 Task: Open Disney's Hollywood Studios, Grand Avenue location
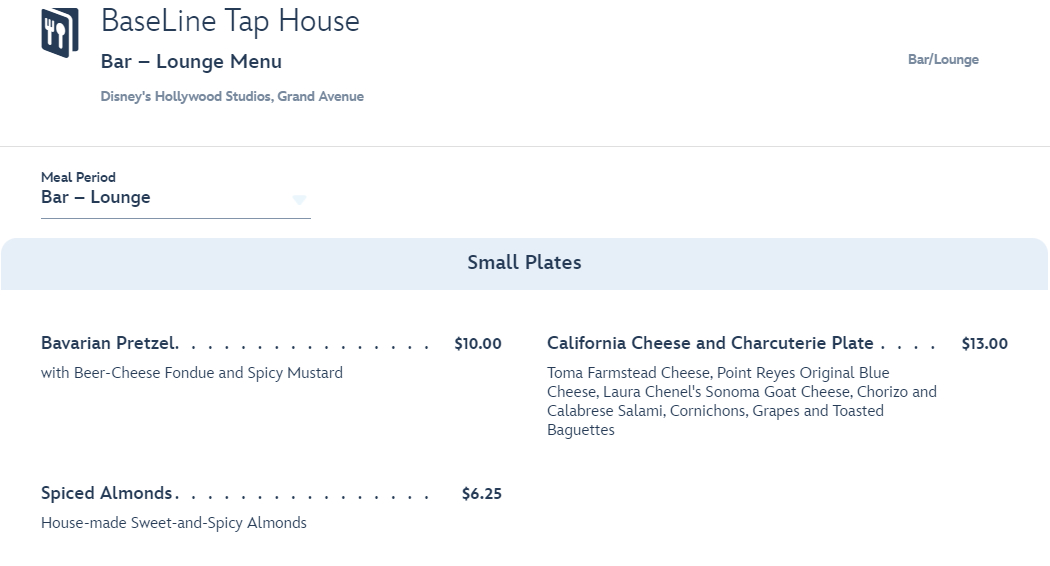pyautogui.click(x=232, y=97)
